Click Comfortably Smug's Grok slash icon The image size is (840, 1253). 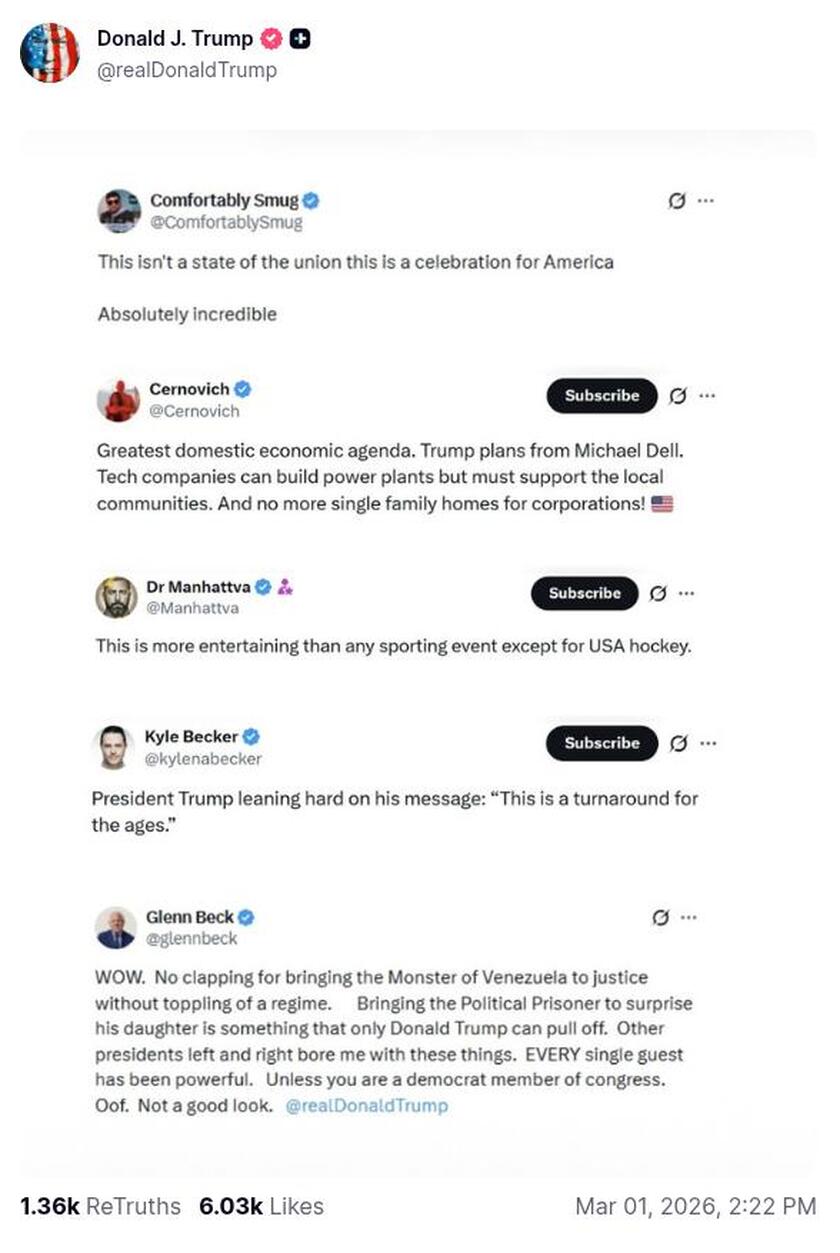(x=677, y=201)
